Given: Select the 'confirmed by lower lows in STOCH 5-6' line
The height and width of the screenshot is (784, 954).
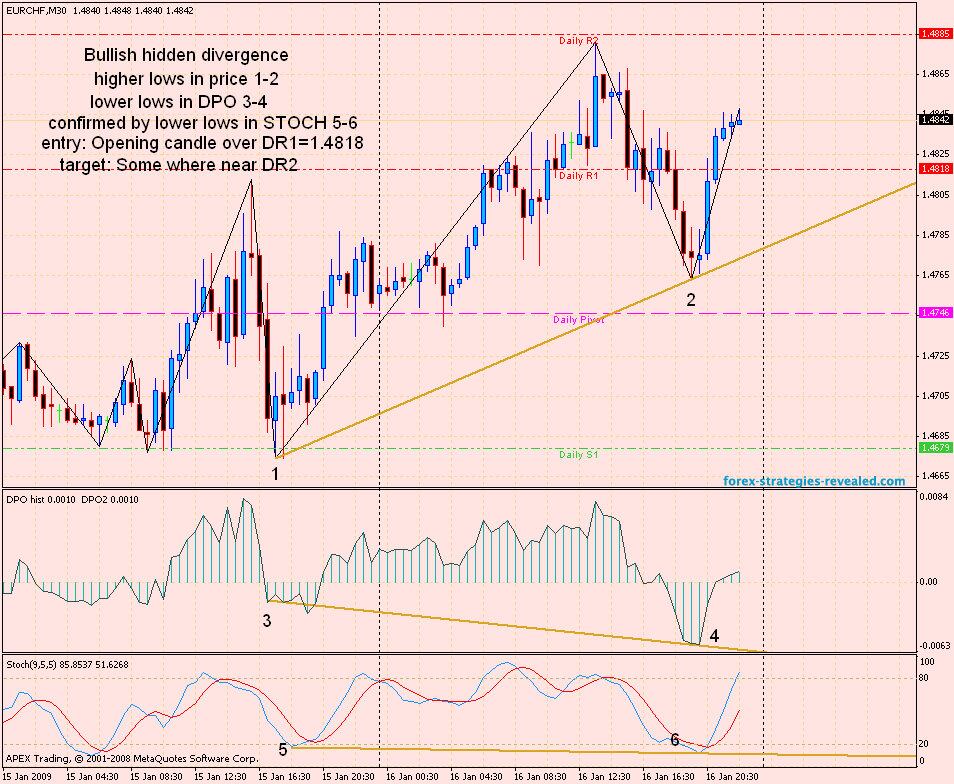Looking at the screenshot, I should [203, 123].
